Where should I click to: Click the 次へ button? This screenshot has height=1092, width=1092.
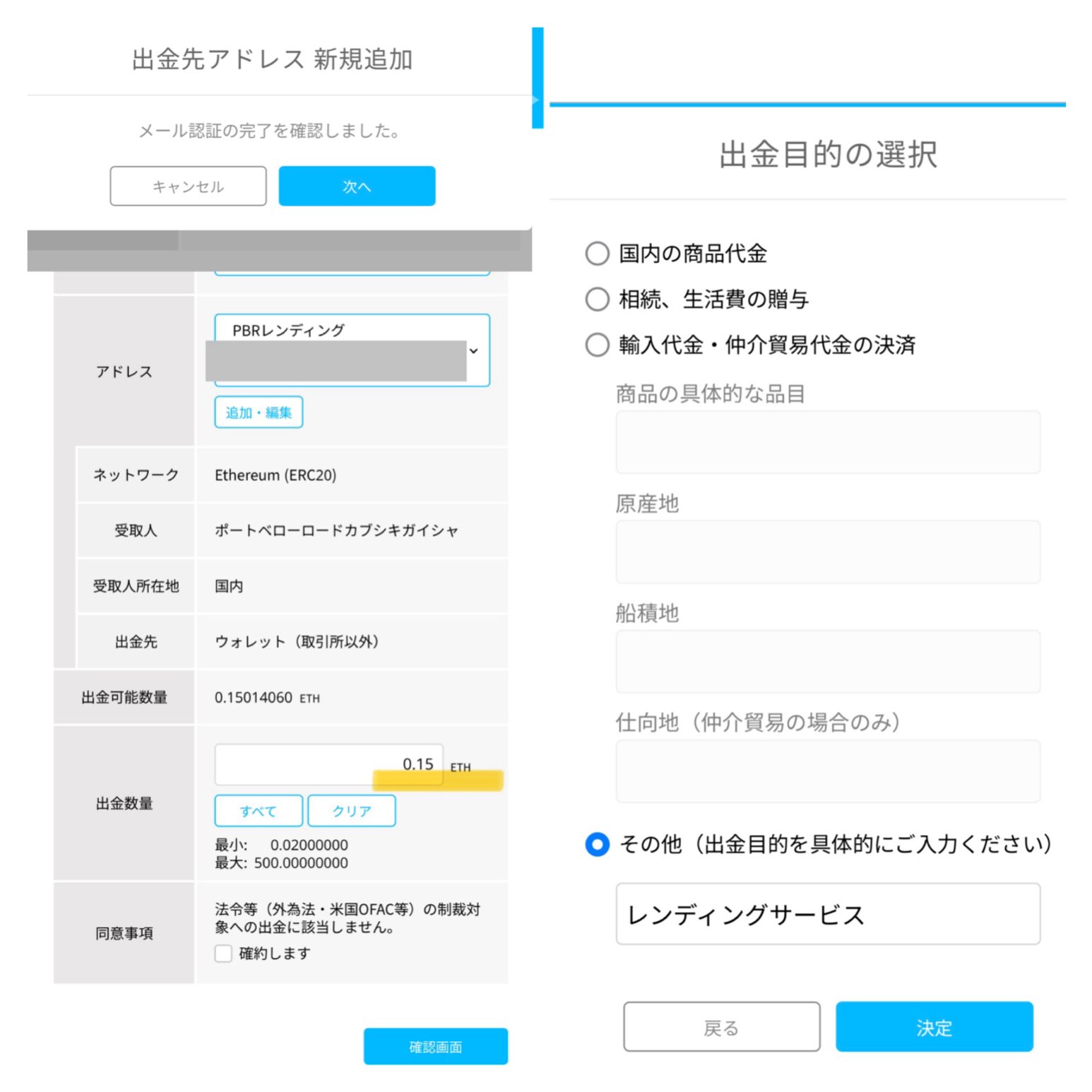click(357, 186)
